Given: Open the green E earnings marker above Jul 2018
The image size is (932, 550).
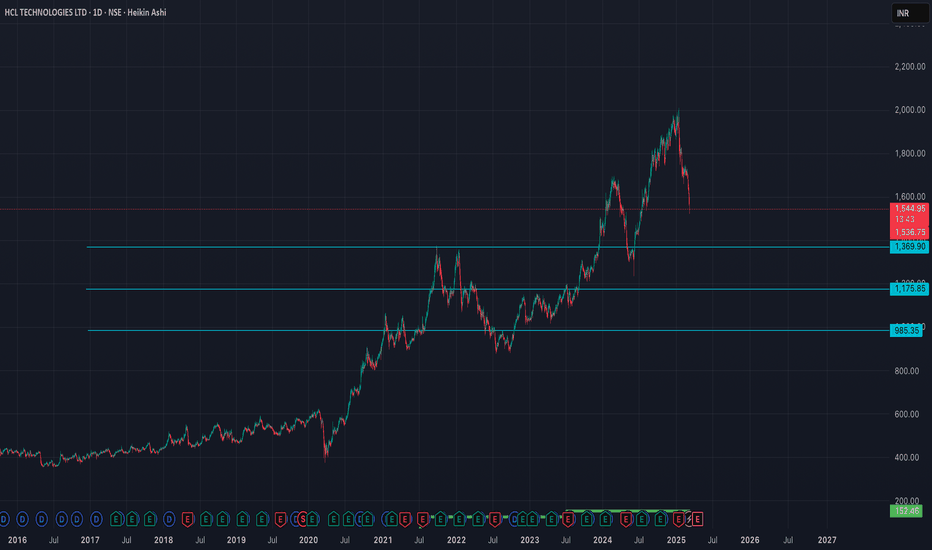Looking at the screenshot, I should (x=206, y=519).
